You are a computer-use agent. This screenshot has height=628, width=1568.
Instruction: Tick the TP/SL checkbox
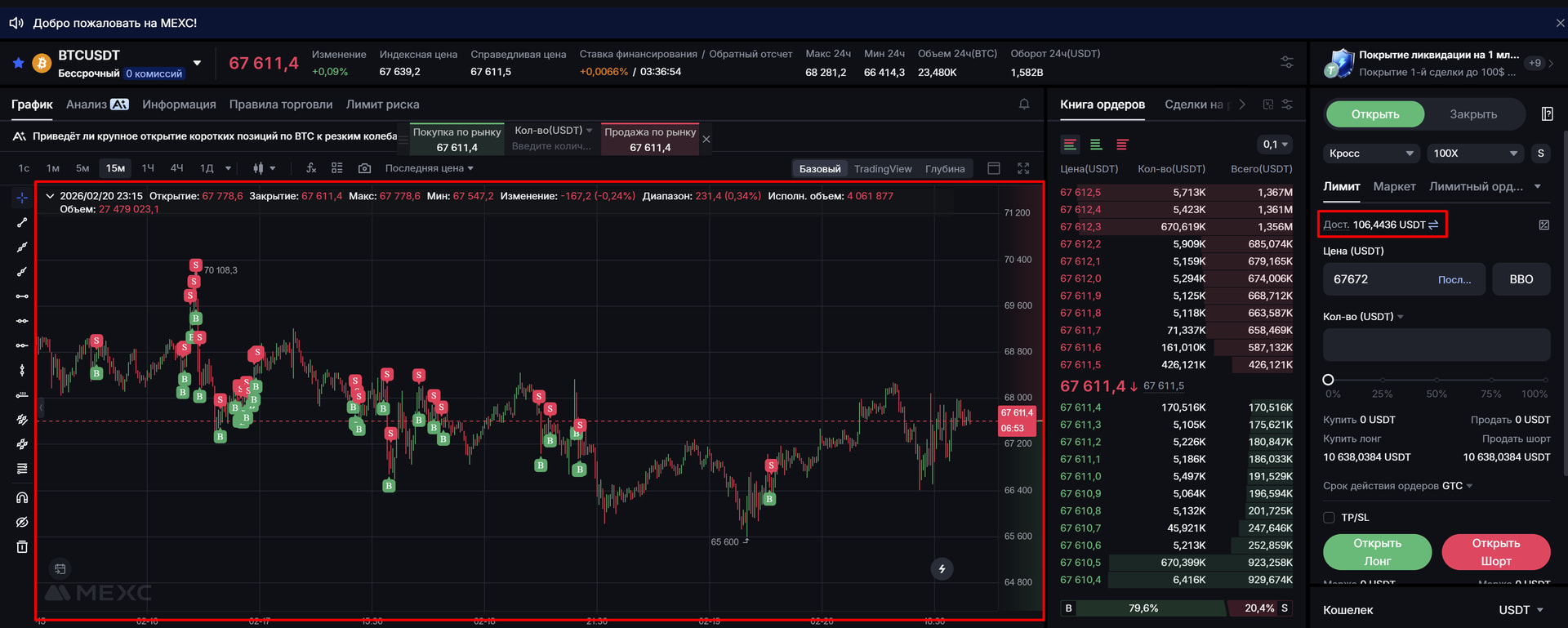click(1329, 517)
